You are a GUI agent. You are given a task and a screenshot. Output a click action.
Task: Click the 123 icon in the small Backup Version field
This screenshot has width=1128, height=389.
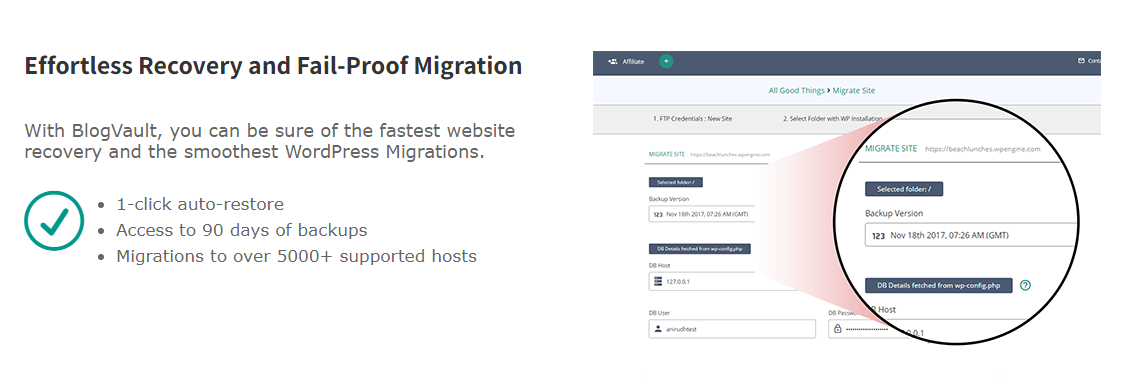(x=658, y=214)
